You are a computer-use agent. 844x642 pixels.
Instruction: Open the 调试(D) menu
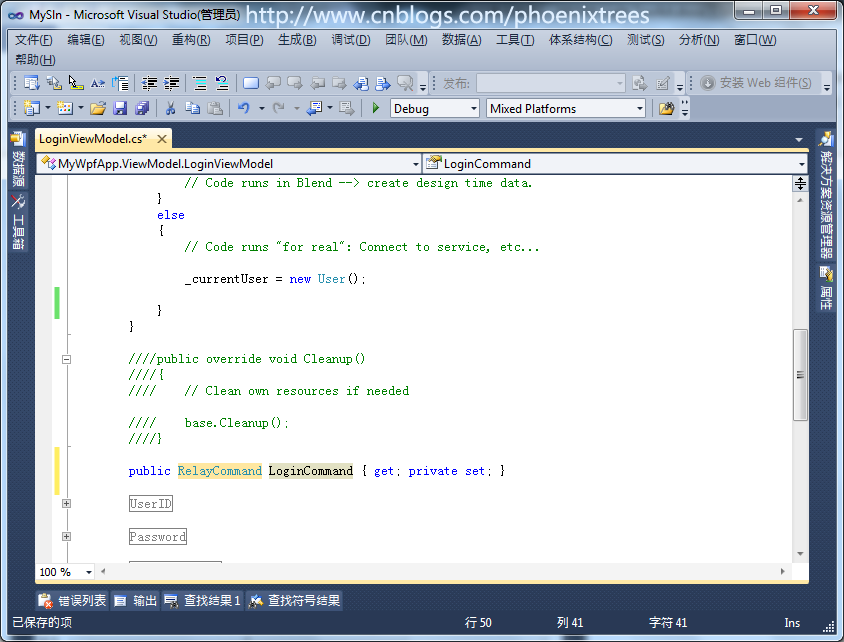point(350,40)
